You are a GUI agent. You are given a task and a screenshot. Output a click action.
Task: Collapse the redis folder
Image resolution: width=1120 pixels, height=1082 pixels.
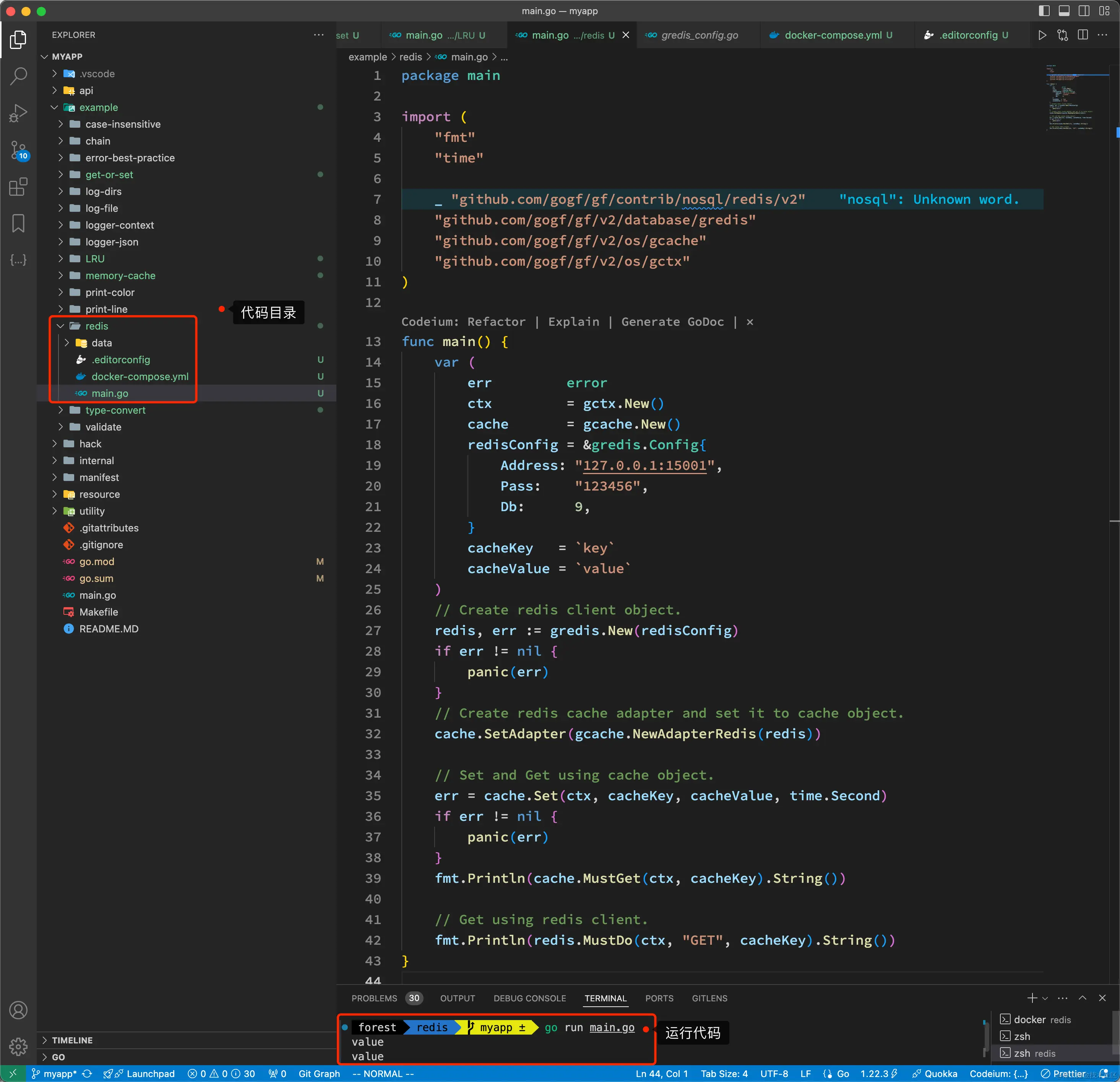pos(60,326)
